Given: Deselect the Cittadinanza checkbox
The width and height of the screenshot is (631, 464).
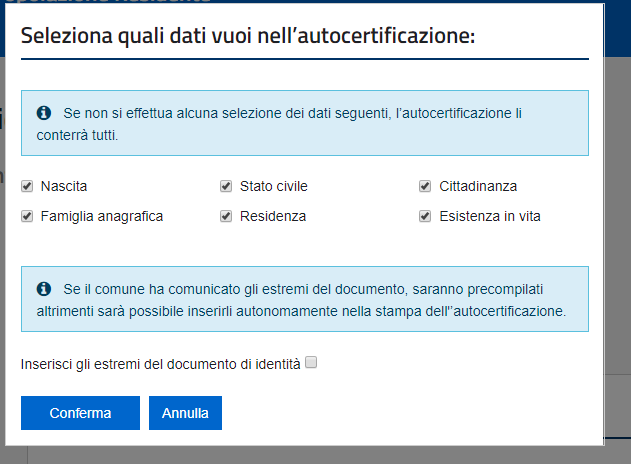Looking at the screenshot, I should pyautogui.click(x=425, y=186).
